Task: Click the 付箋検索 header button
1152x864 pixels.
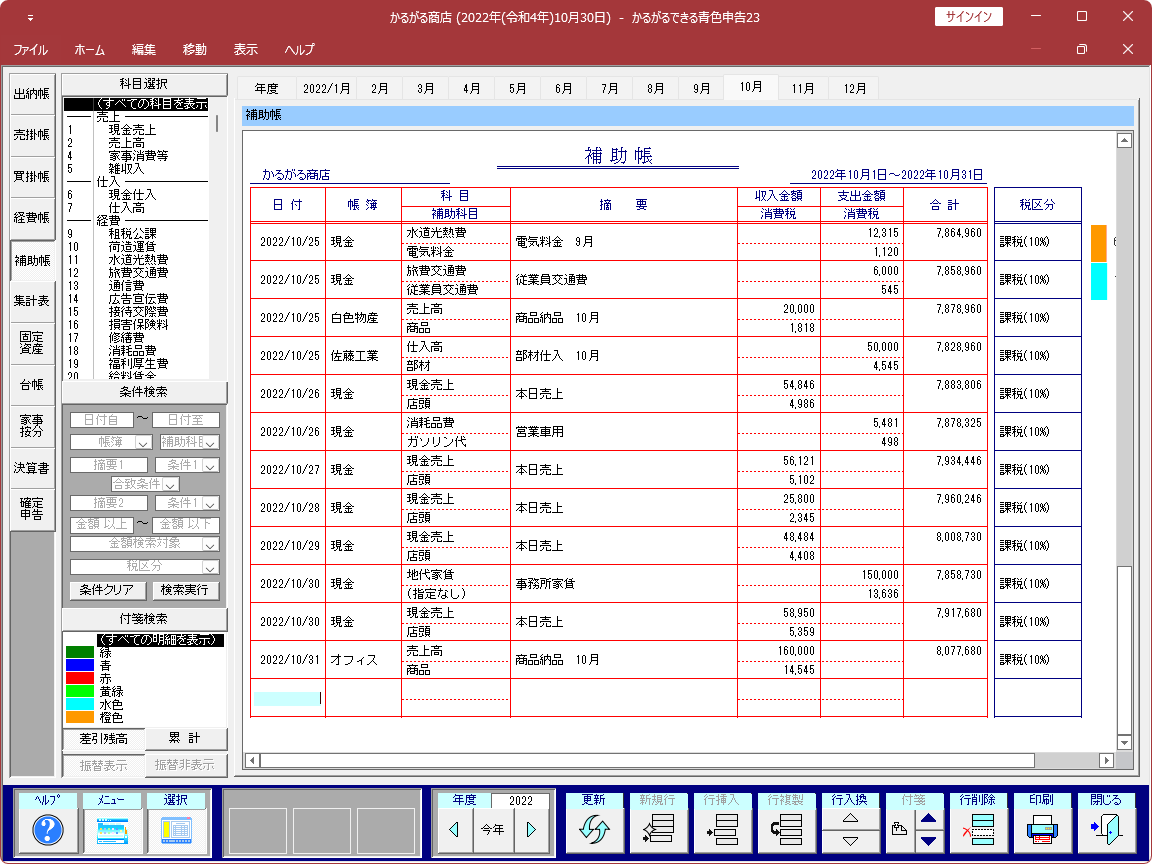Action: (144, 619)
